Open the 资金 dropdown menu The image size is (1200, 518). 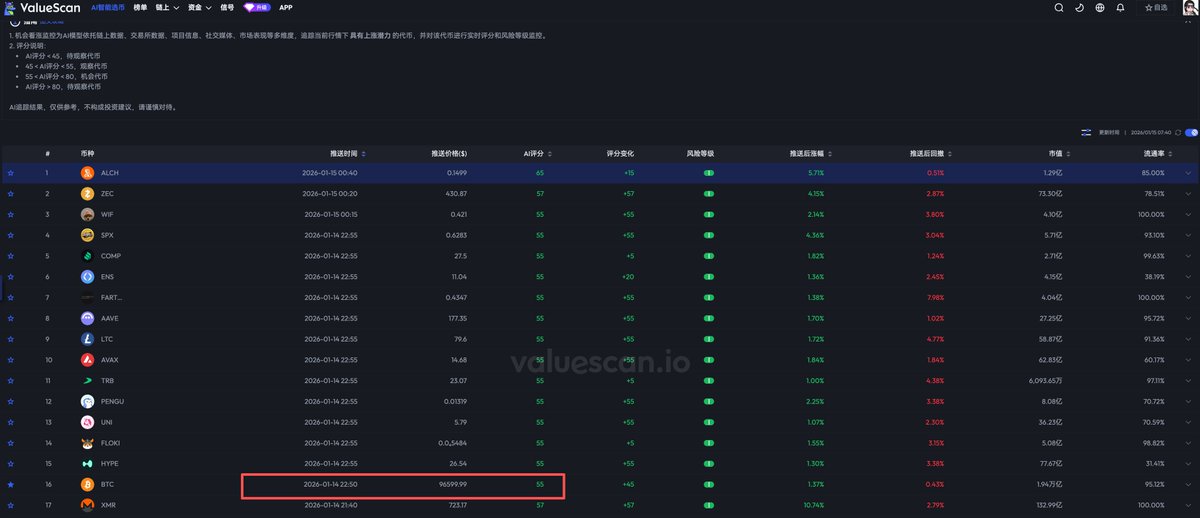[x=200, y=7]
